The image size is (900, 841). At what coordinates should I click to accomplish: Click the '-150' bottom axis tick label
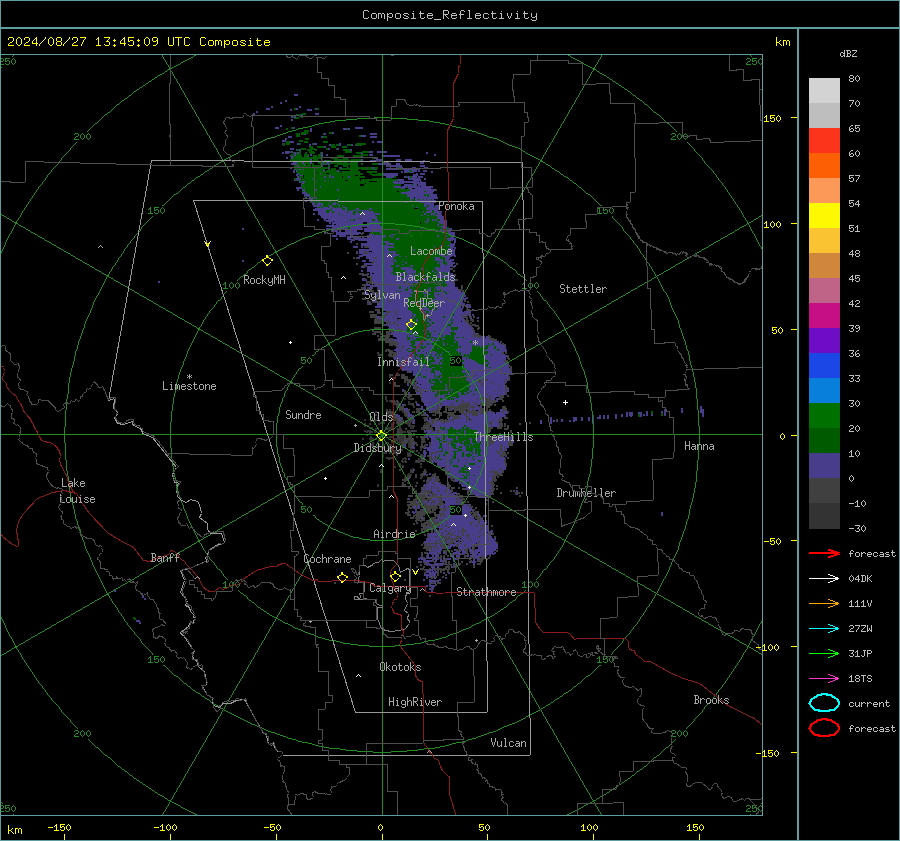(59, 827)
